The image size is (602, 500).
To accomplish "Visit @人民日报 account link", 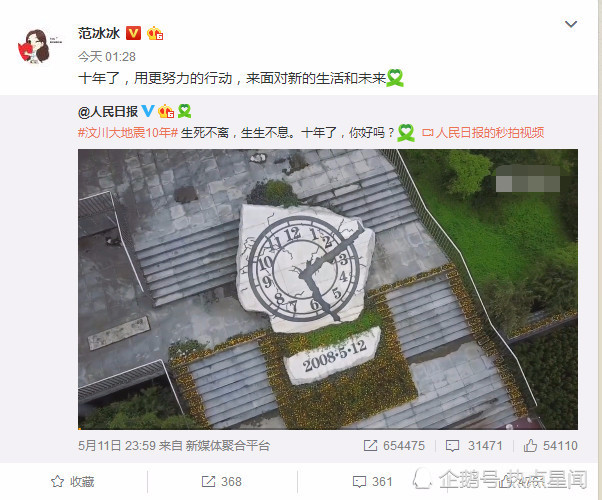I will [108, 112].
